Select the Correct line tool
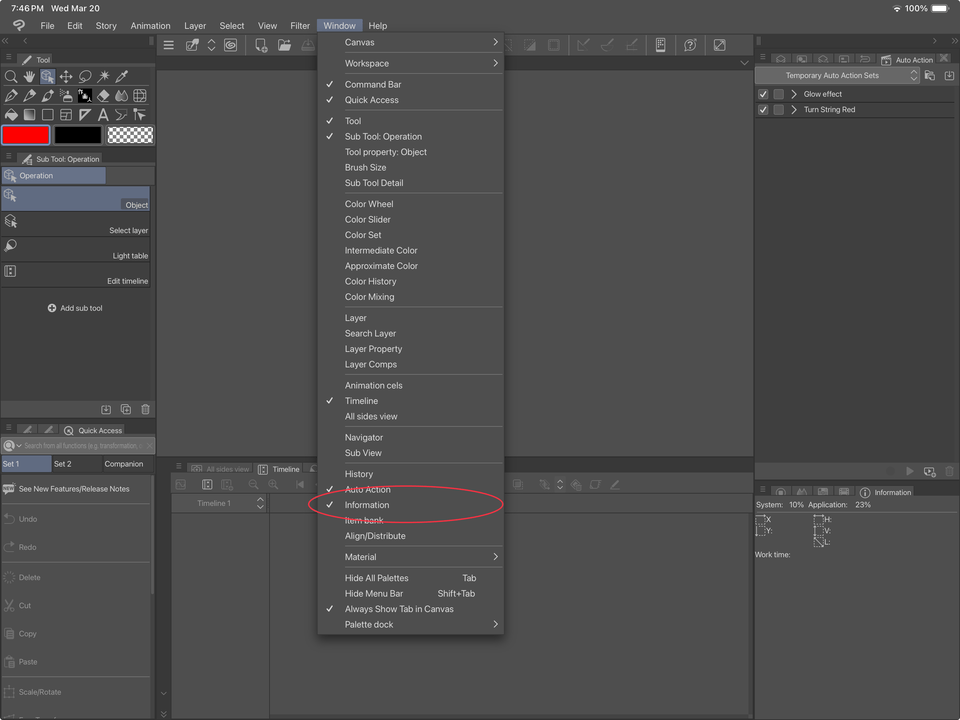This screenshot has height=720, width=960. [x=140, y=114]
